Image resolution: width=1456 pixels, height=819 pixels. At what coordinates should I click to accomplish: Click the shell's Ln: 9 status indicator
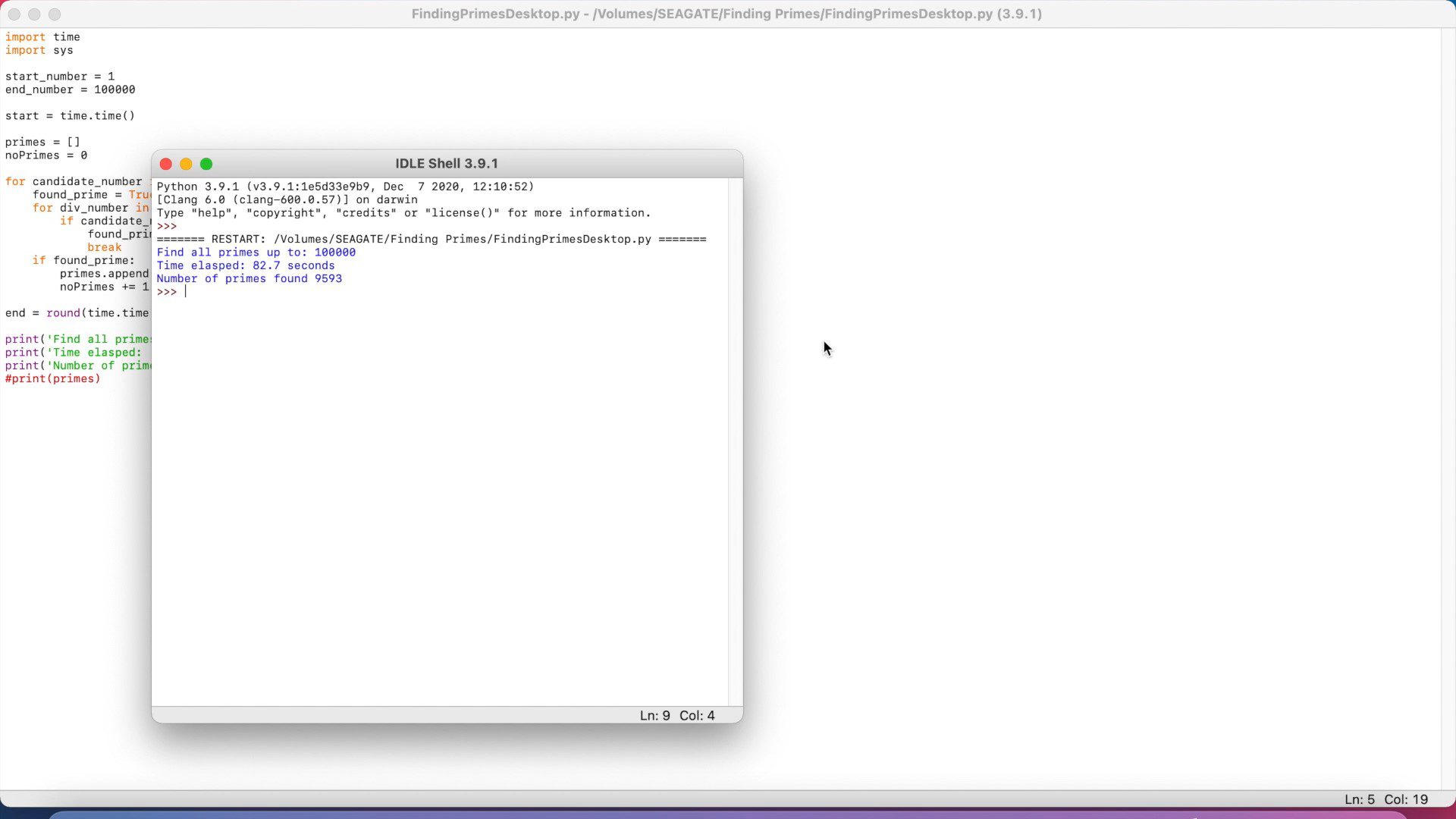click(654, 715)
